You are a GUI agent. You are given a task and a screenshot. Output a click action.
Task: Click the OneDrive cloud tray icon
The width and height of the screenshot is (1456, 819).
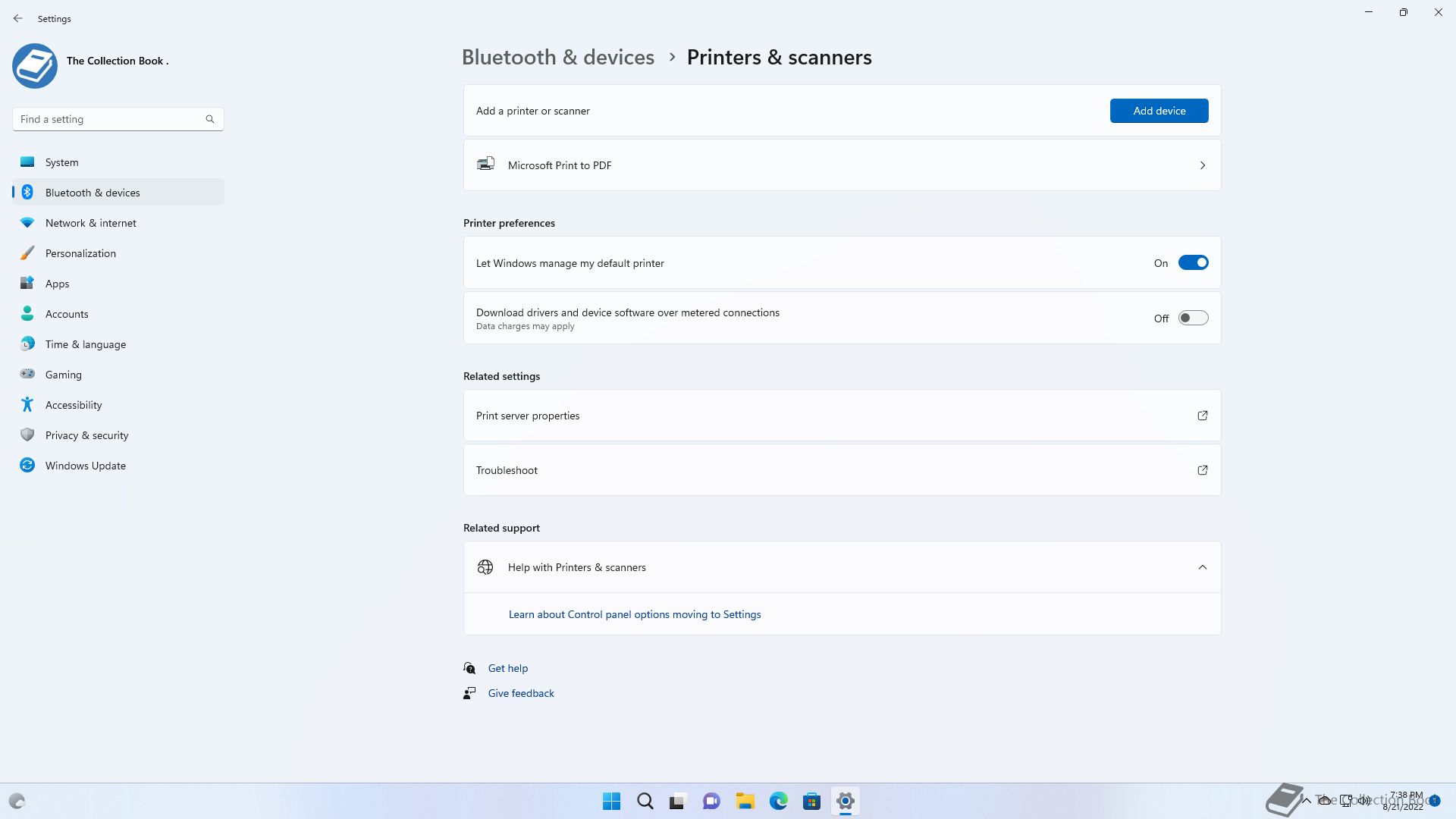point(1325,800)
